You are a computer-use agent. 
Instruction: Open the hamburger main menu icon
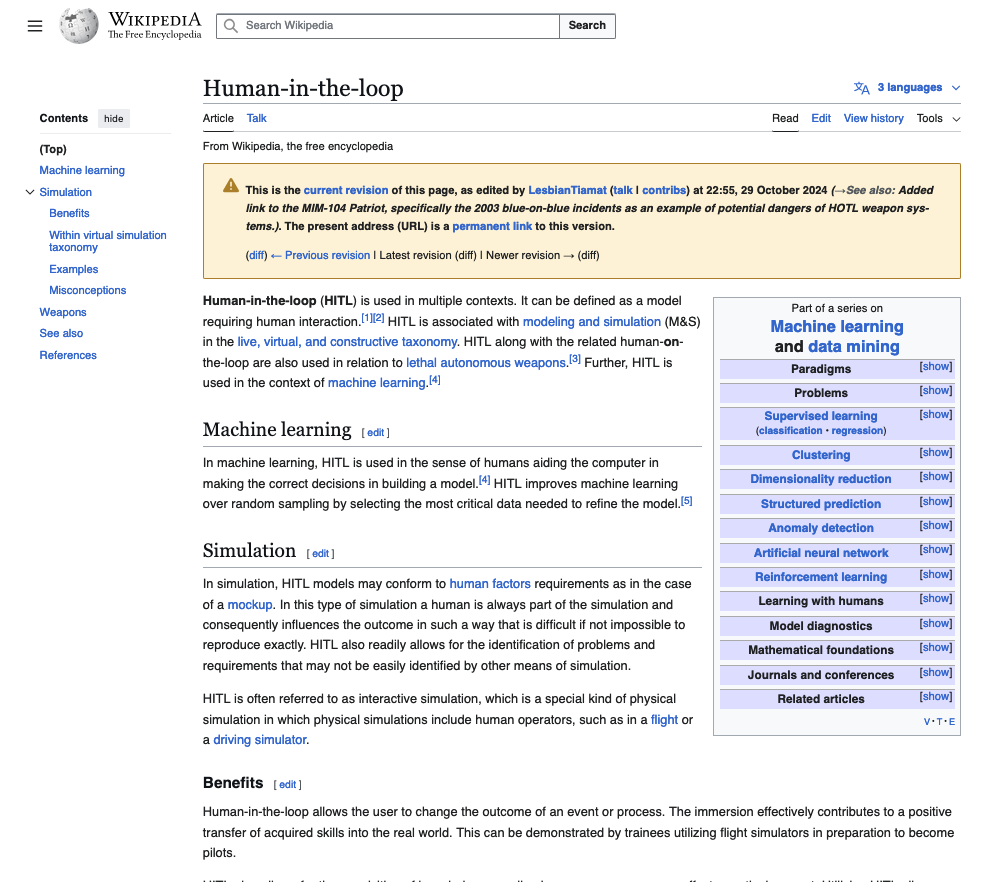tap(35, 26)
